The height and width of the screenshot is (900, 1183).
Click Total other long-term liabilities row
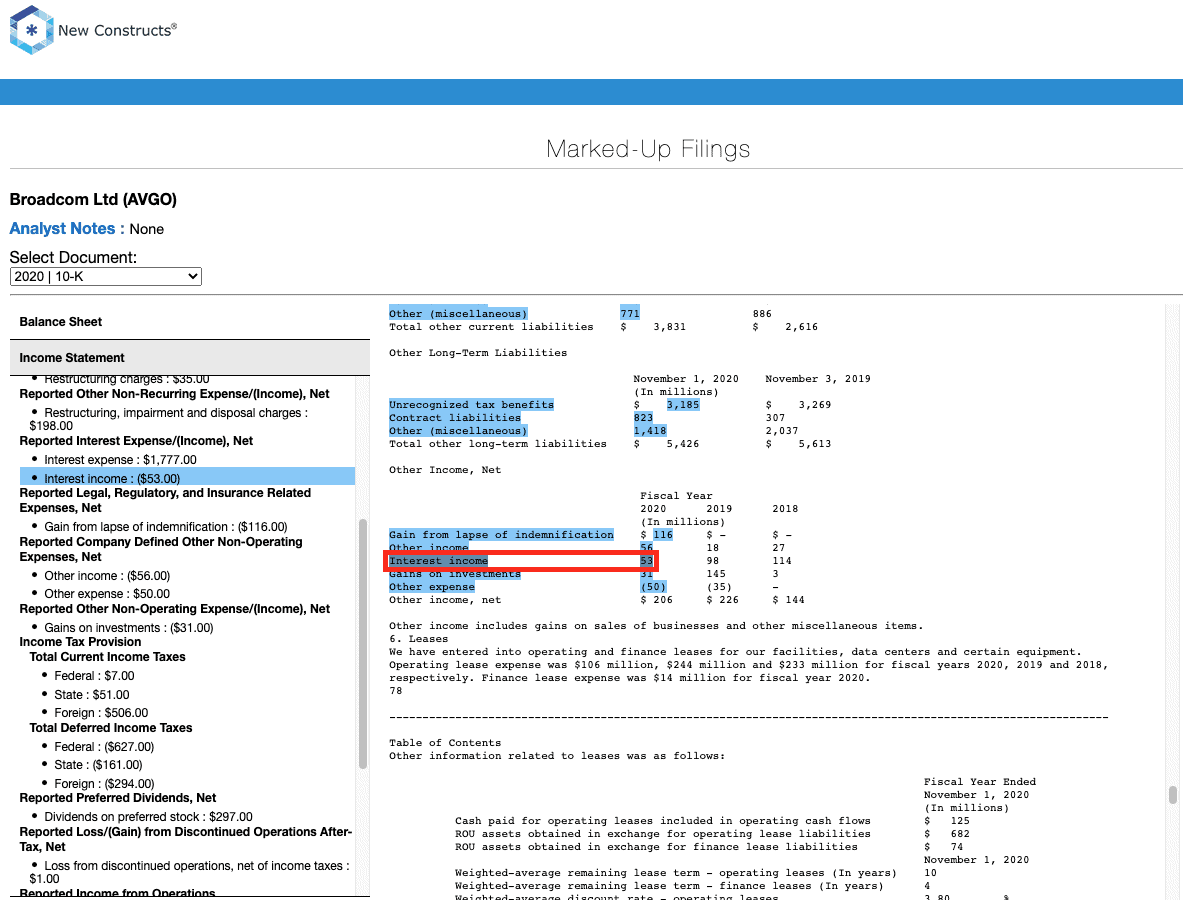[x=610, y=444]
